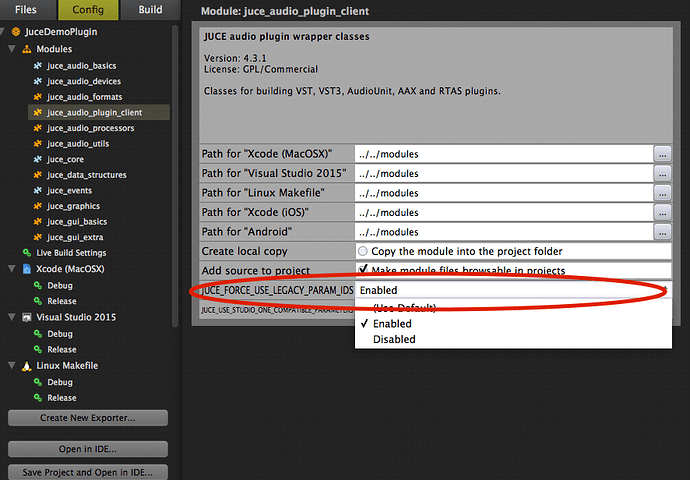Toggle copy module into project folder

(363, 251)
